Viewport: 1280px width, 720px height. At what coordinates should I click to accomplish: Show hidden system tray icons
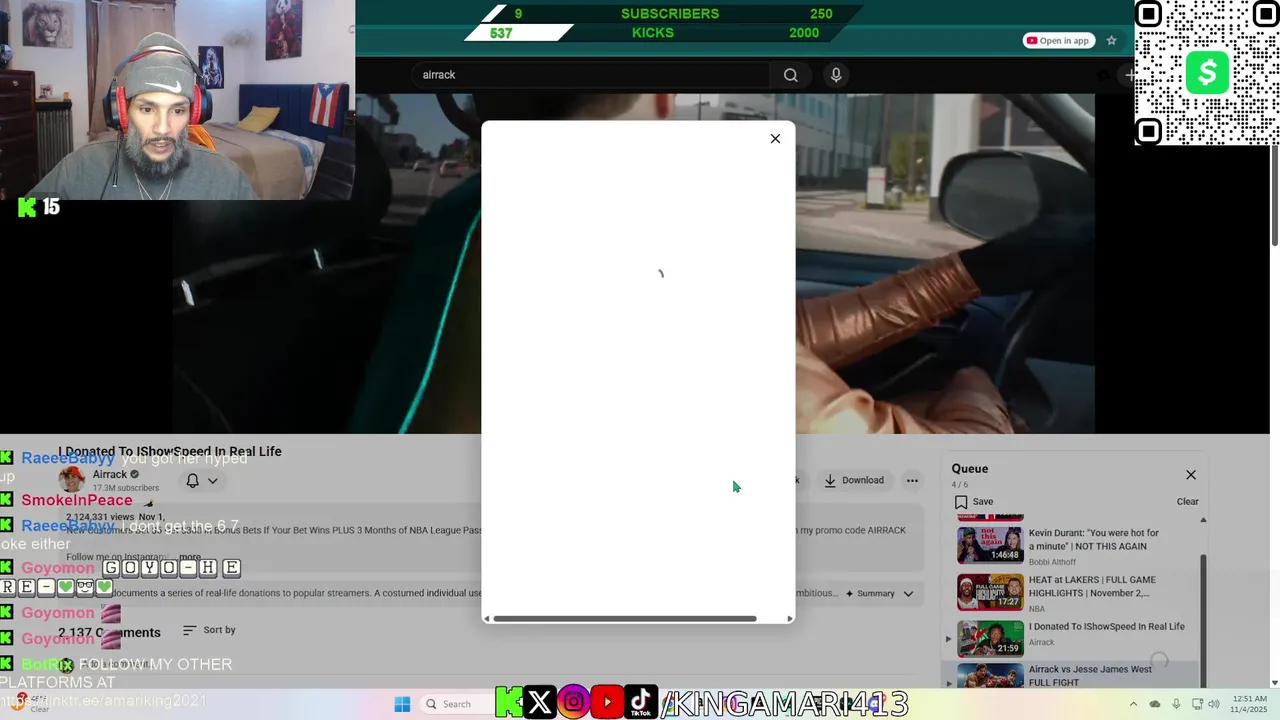(1133, 704)
